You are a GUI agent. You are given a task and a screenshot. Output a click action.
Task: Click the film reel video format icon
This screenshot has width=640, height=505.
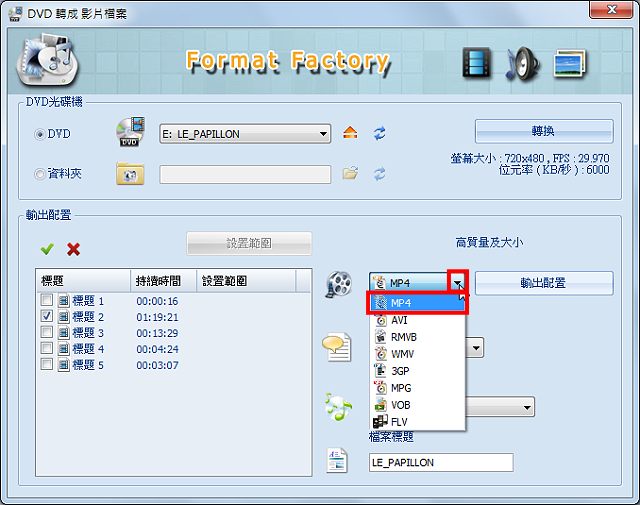pos(339,284)
